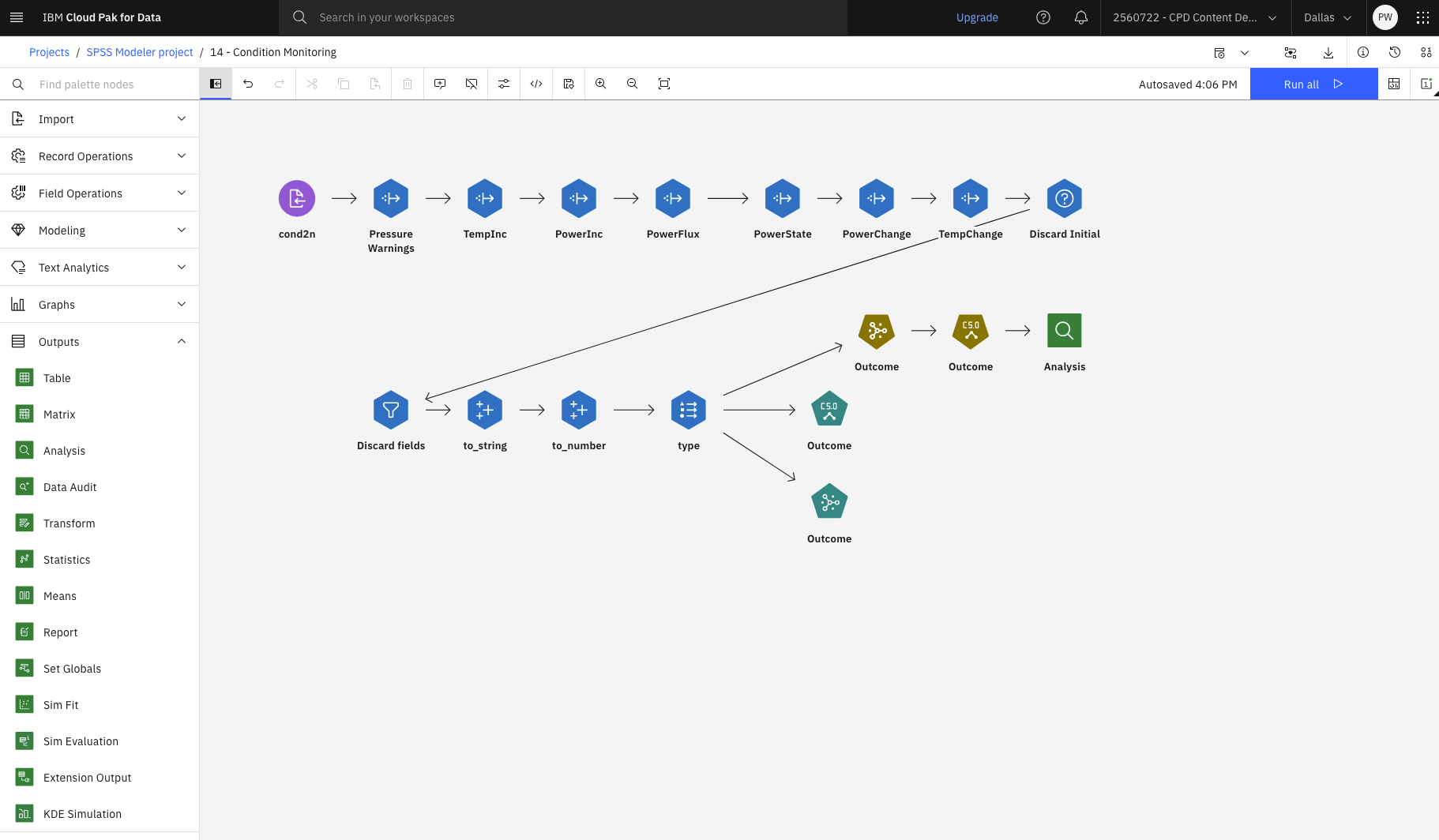
Task: Toggle the palette panel collapse icon
Action: pyautogui.click(x=216, y=83)
